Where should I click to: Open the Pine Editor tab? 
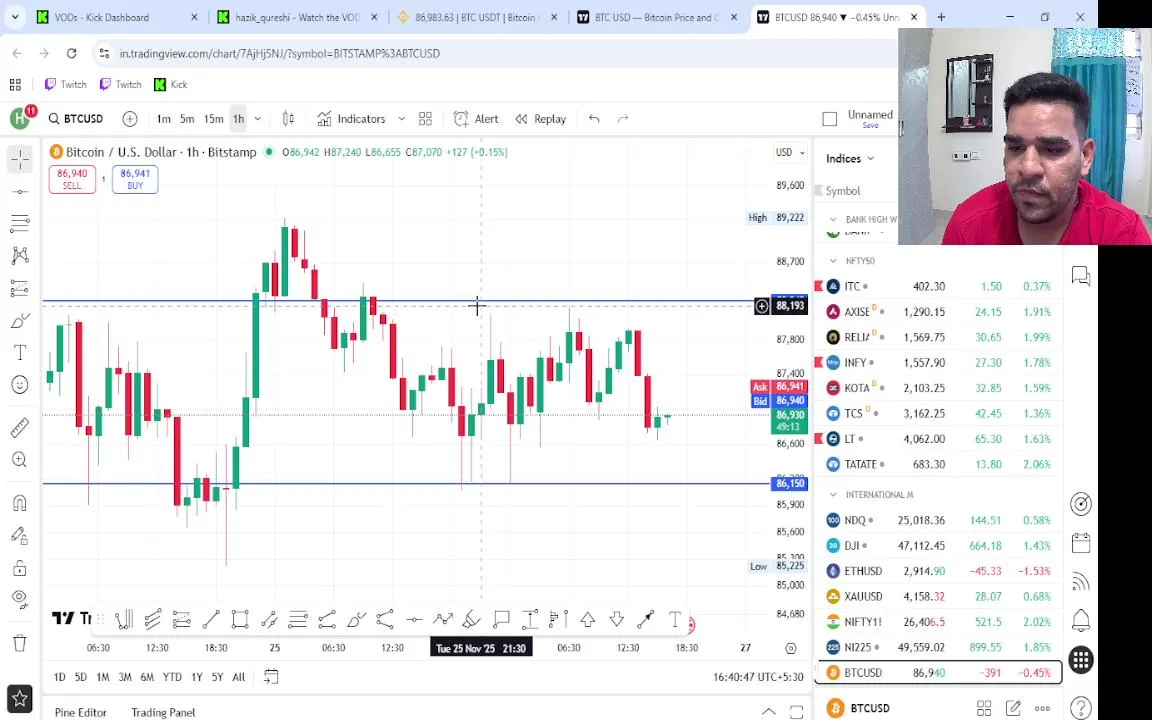tap(81, 713)
